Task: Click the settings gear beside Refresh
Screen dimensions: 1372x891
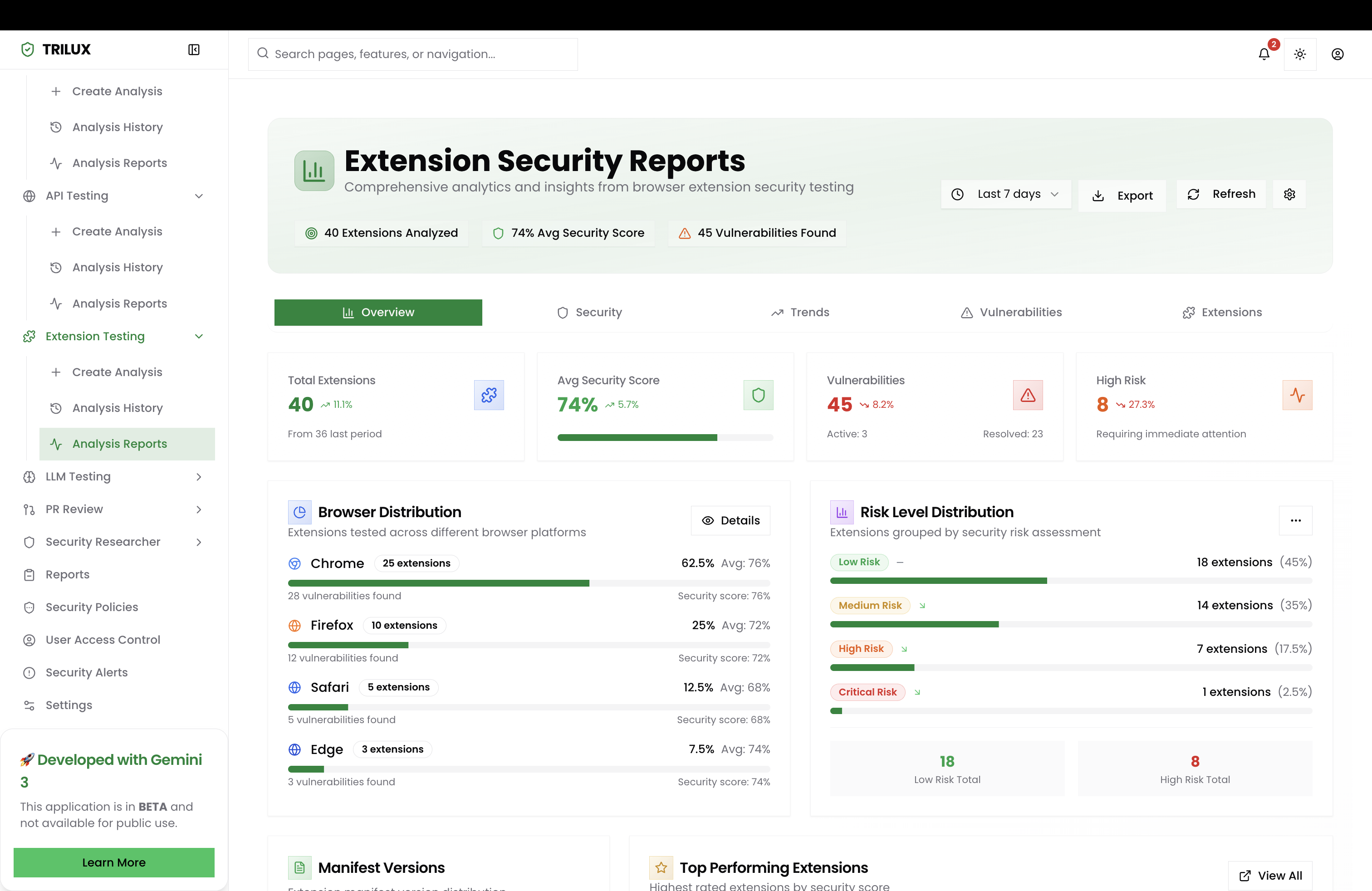Action: point(1289,194)
